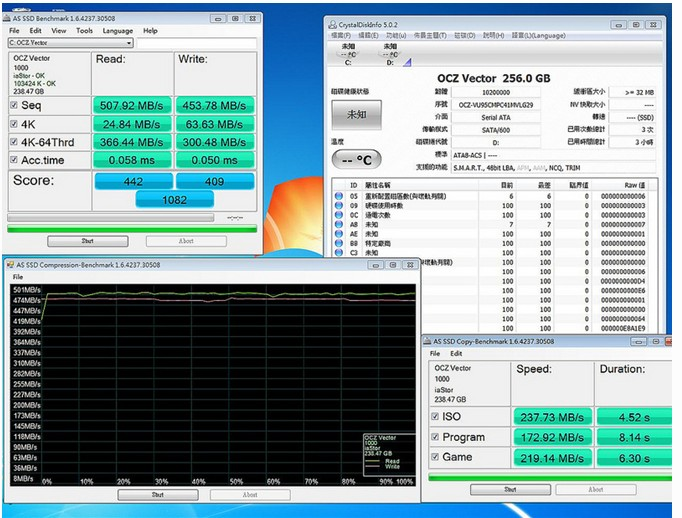
Task: Click the CrystalDiskInfo title bar icon
Action: coord(332,24)
